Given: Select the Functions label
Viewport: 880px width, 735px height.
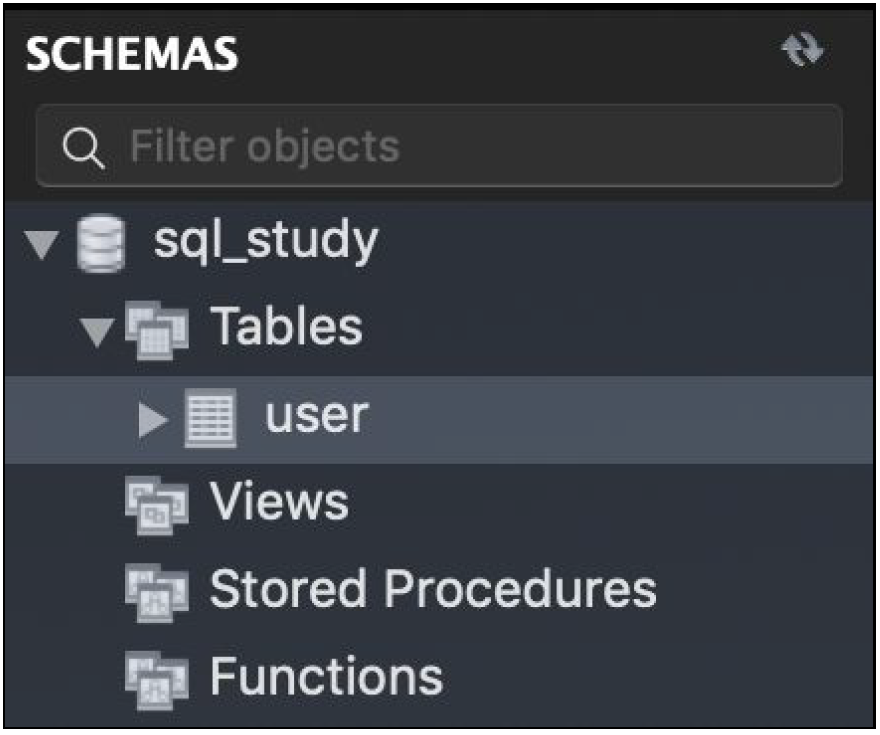Looking at the screenshot, I should pos(327,676).
